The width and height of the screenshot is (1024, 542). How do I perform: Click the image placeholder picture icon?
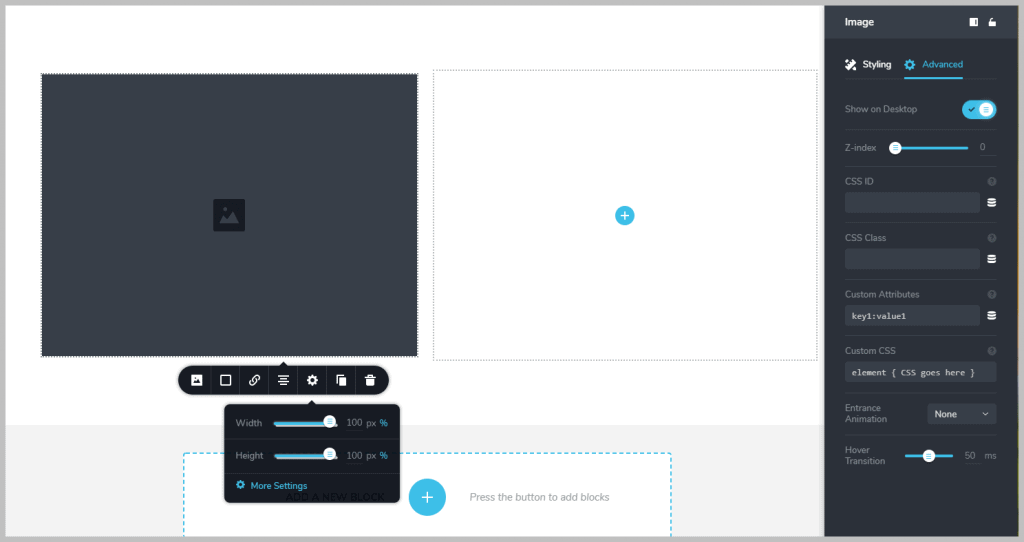[x=229, y=215]
